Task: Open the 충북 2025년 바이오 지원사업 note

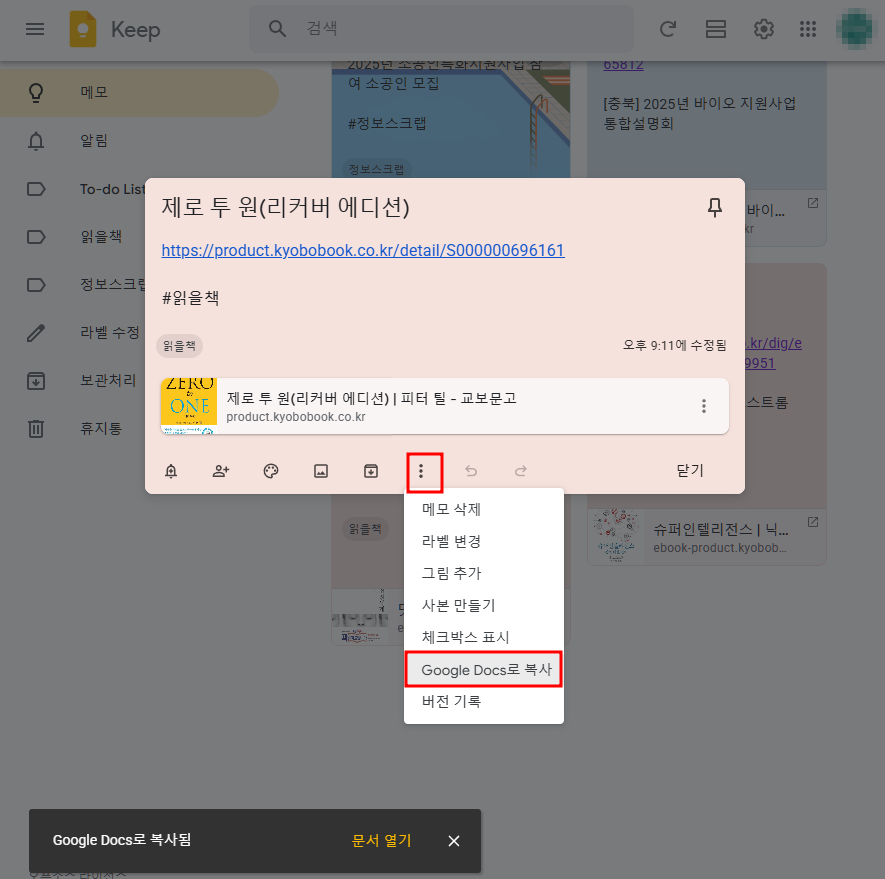Action: pos(699,113)
